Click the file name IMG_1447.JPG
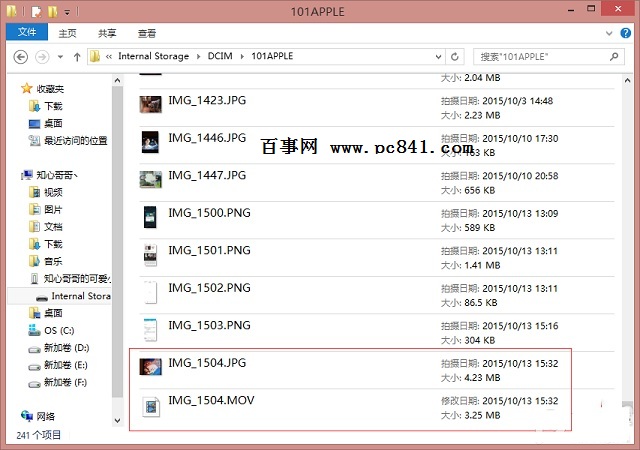The height and width of the screenshot is (450, 640). click(x=207, y=176)
